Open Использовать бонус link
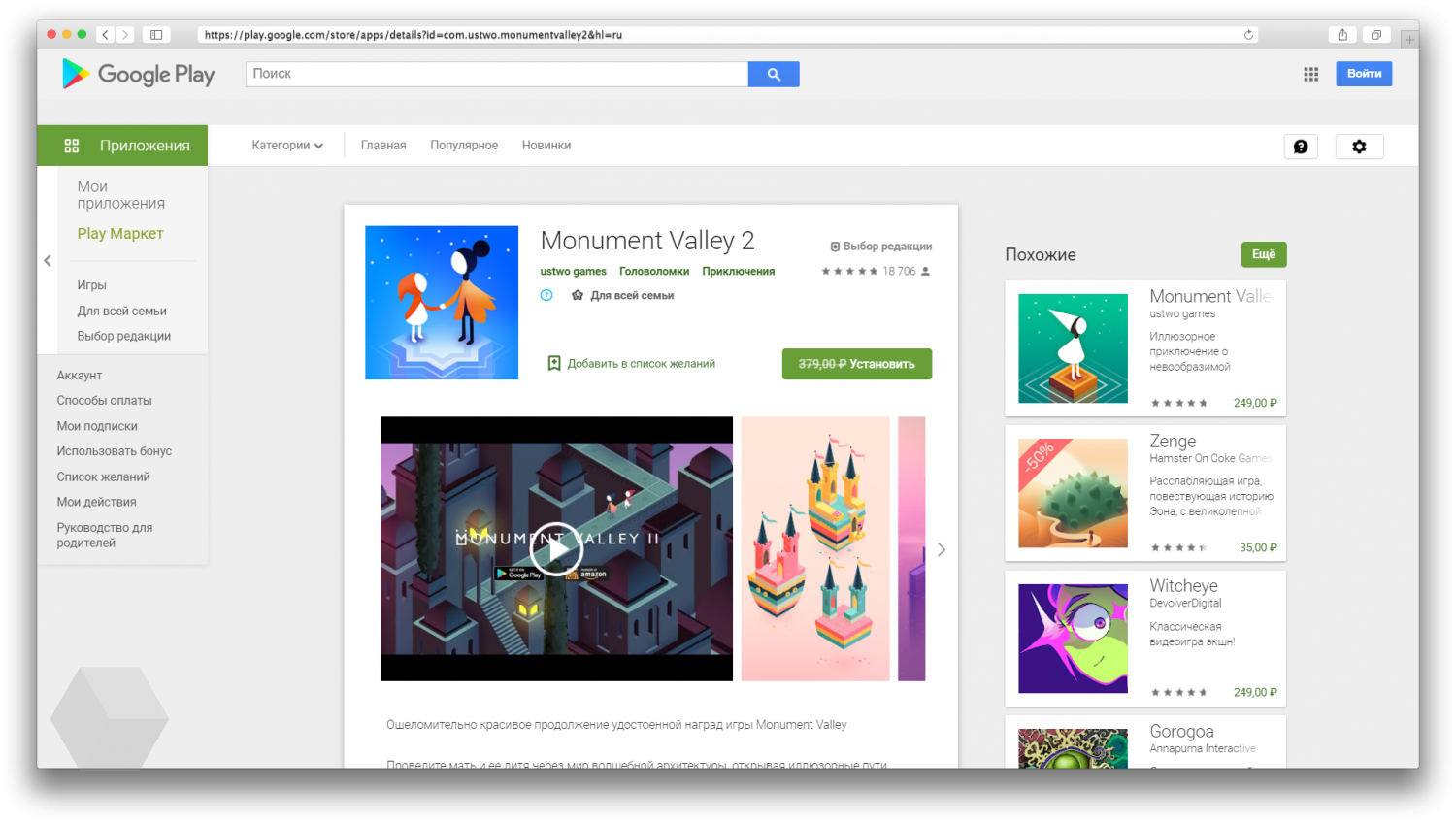Screen dimensions: 1456x822 [115, 451]
